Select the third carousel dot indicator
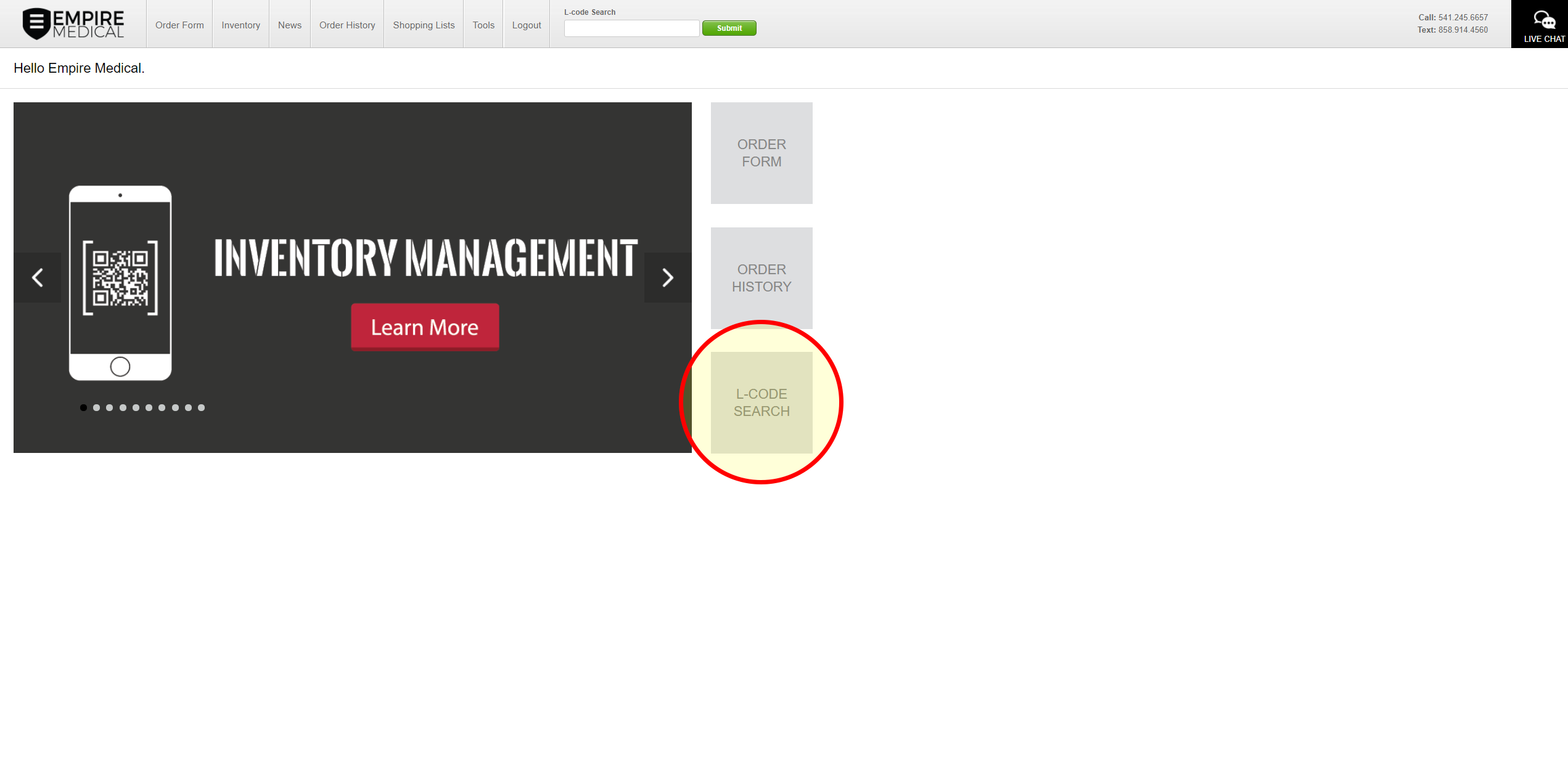The width and height of the screenshot is (1568, 766). (x=109, y=407)
